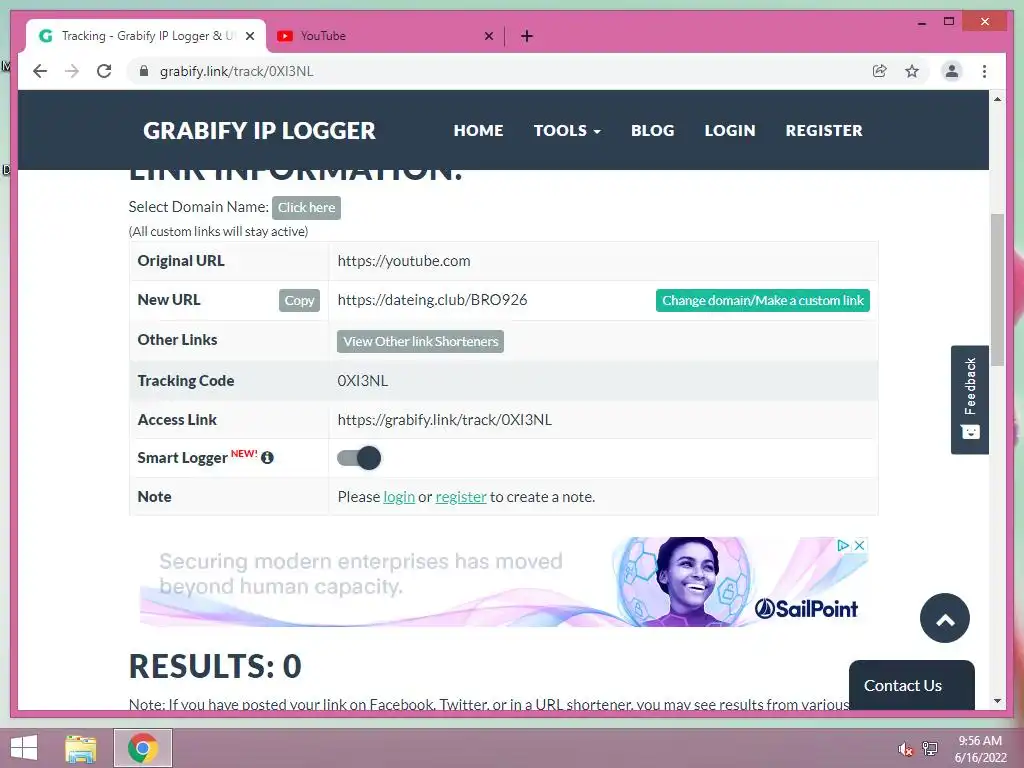Copy the New URL with Copy button
Screen dimensions: 1024x768
pos(299,300)
